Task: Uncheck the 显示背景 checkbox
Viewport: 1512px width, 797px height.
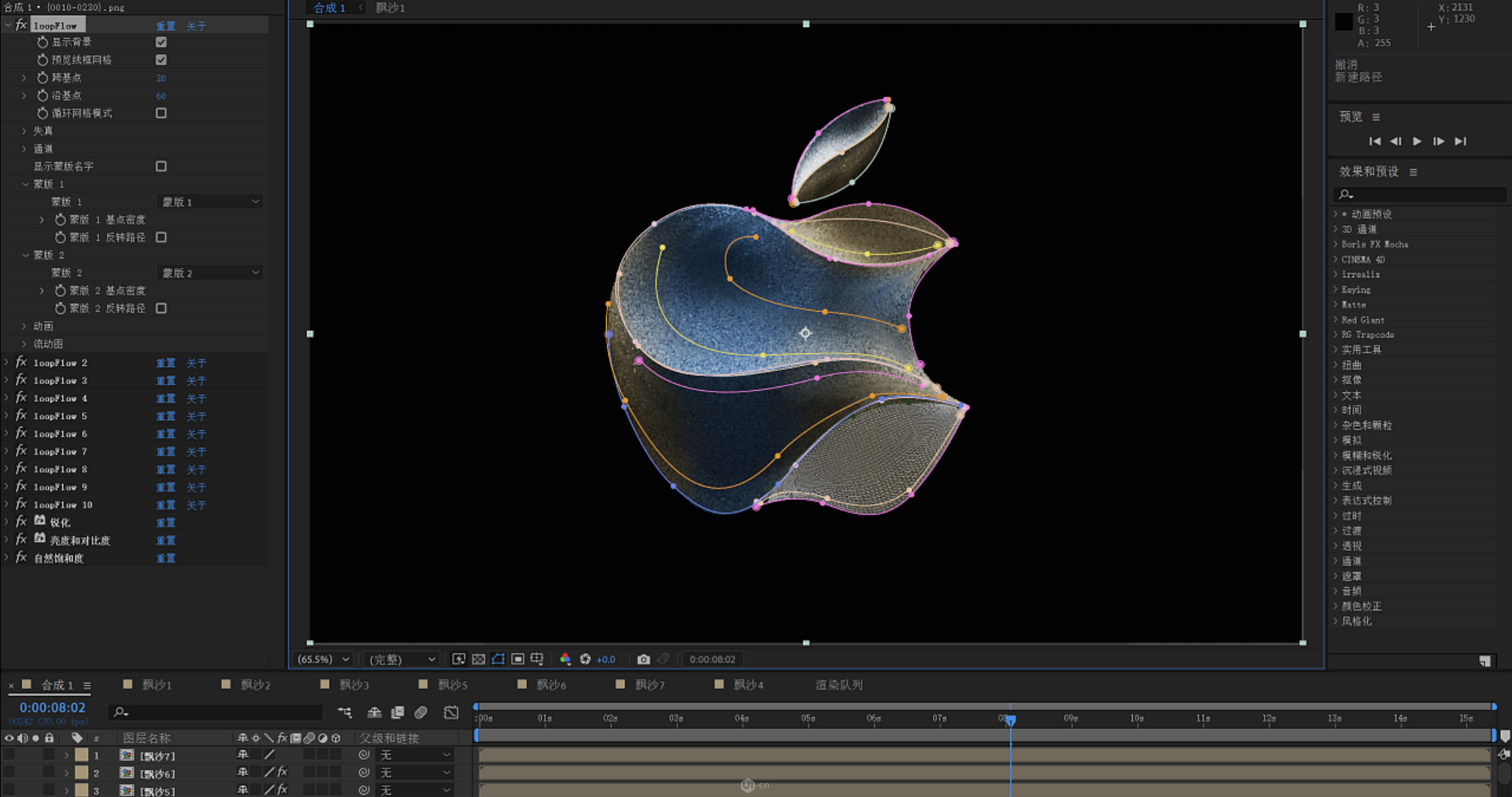Action: point(161,42)
